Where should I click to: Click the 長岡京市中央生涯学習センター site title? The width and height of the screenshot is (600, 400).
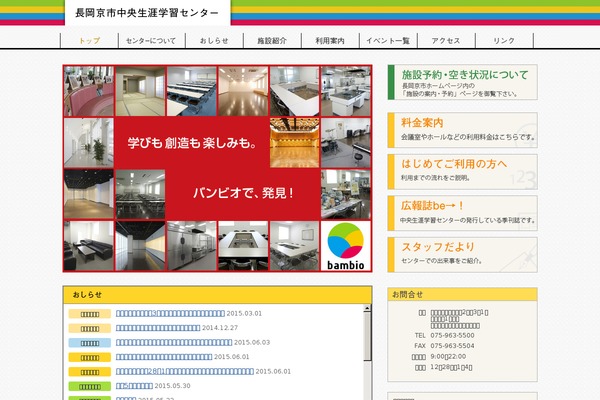147,13
